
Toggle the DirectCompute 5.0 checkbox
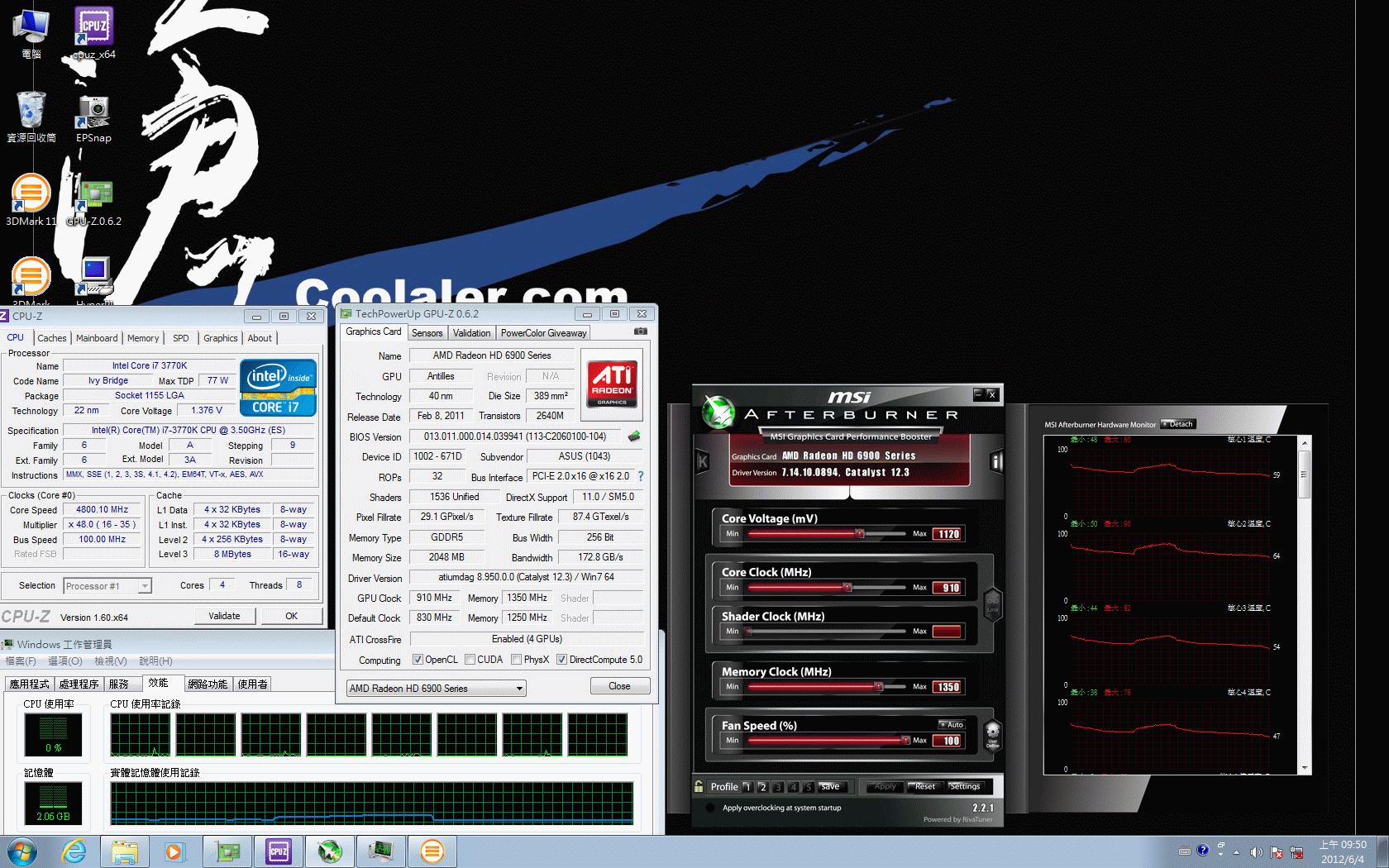point(562,660)
